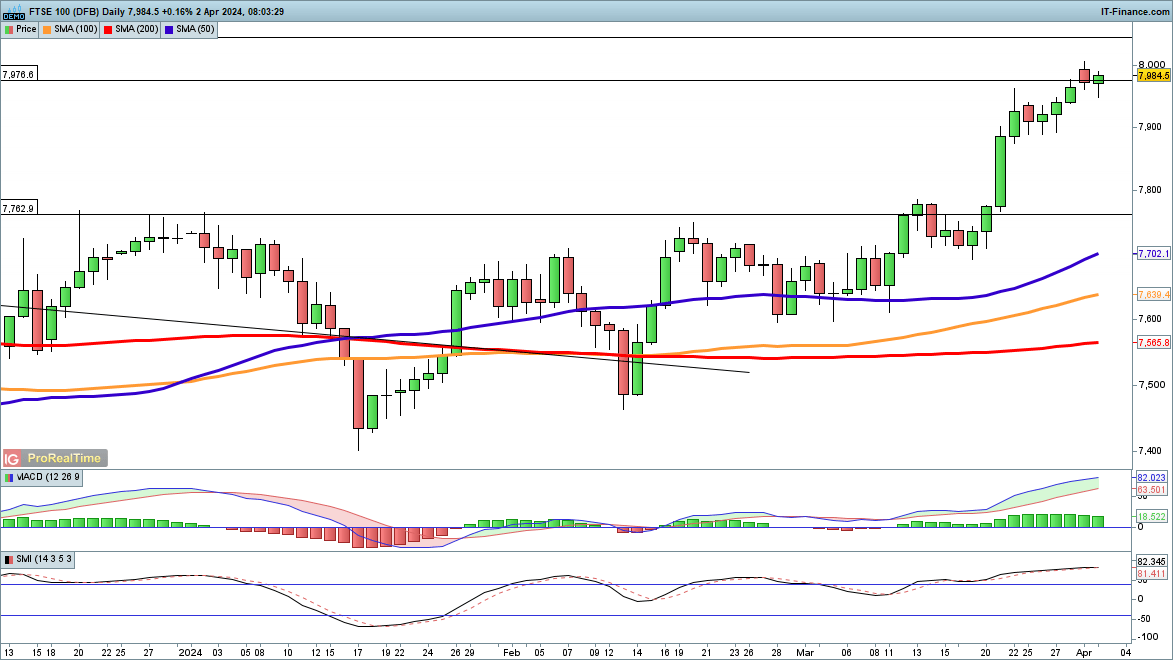1173x660 pixels.
Task: Click the Feb marker on date axis
Action: (x=510, y=650)
